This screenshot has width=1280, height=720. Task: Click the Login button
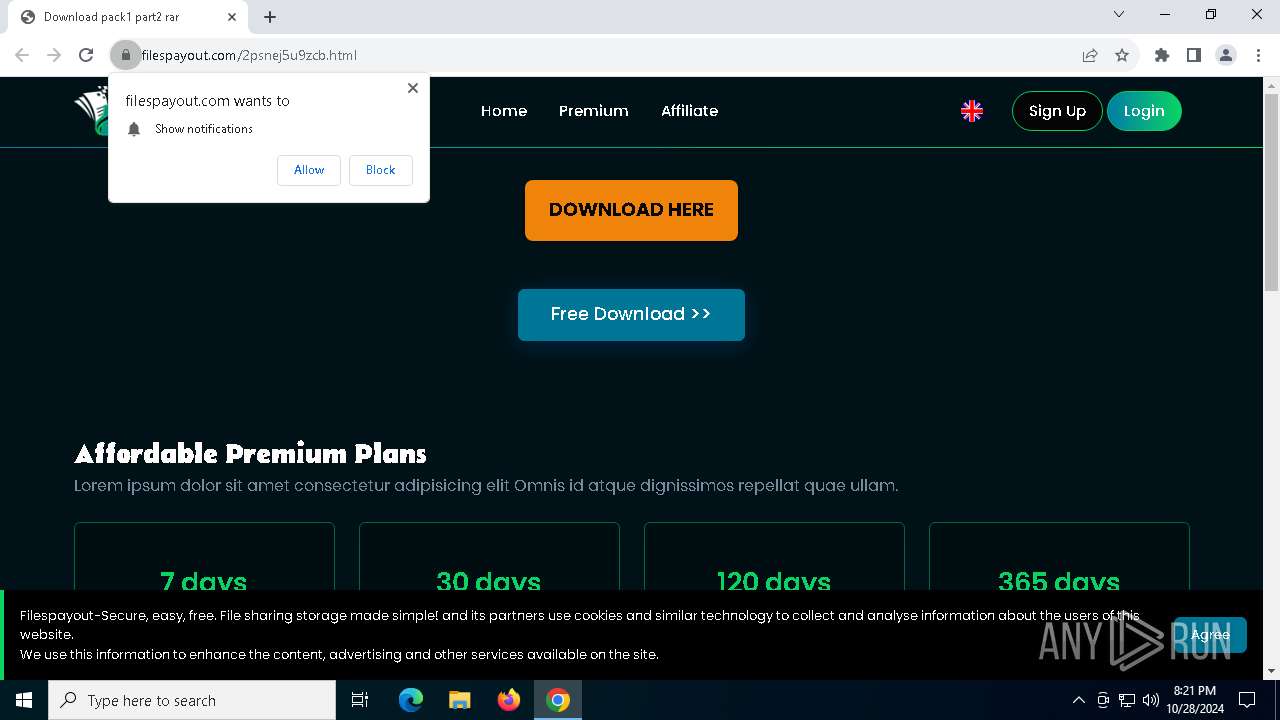(1144, 111)
